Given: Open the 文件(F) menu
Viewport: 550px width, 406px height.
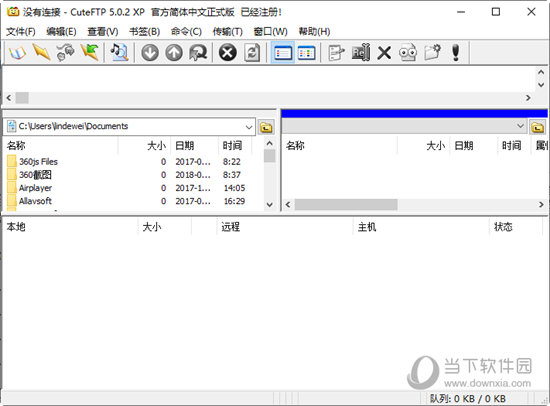Looking at the screenshot, I should pos(21,32).
